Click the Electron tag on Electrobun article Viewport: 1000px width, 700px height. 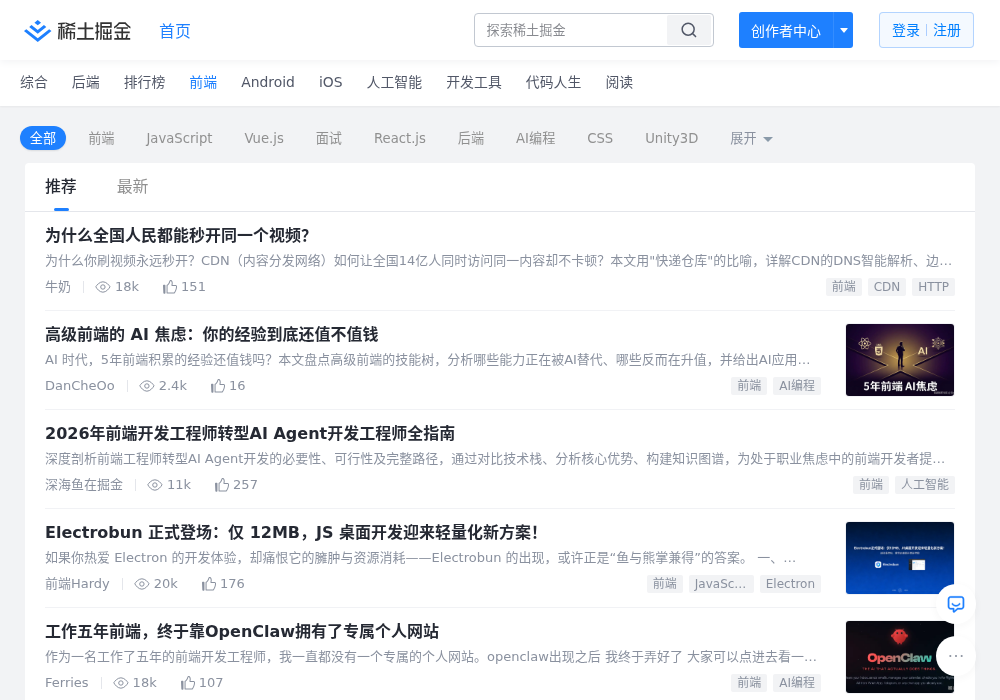(790, 583)
